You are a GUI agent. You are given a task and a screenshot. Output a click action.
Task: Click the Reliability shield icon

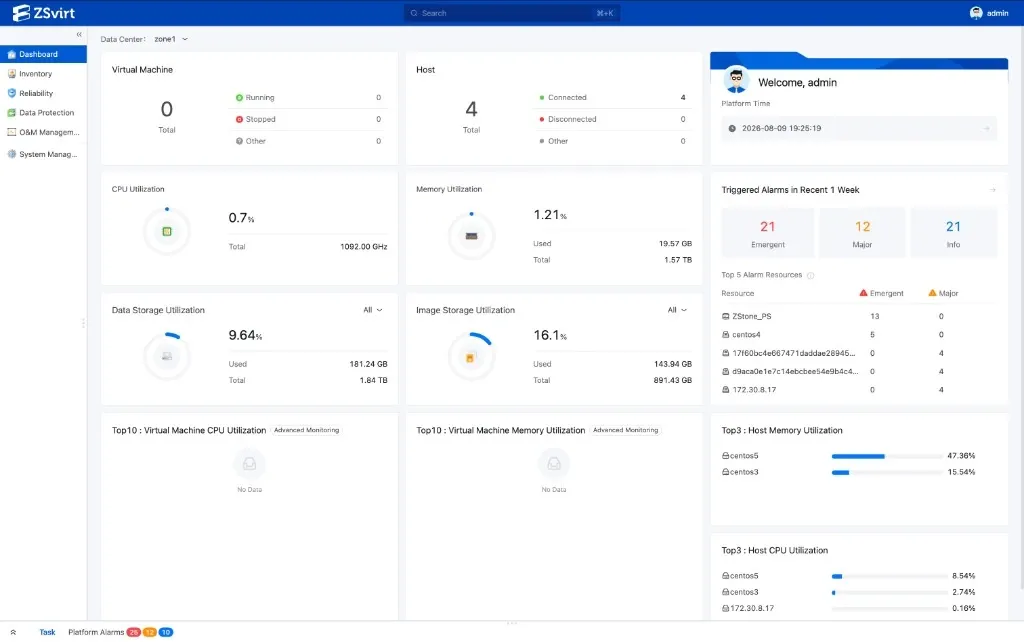click(11, 93)
